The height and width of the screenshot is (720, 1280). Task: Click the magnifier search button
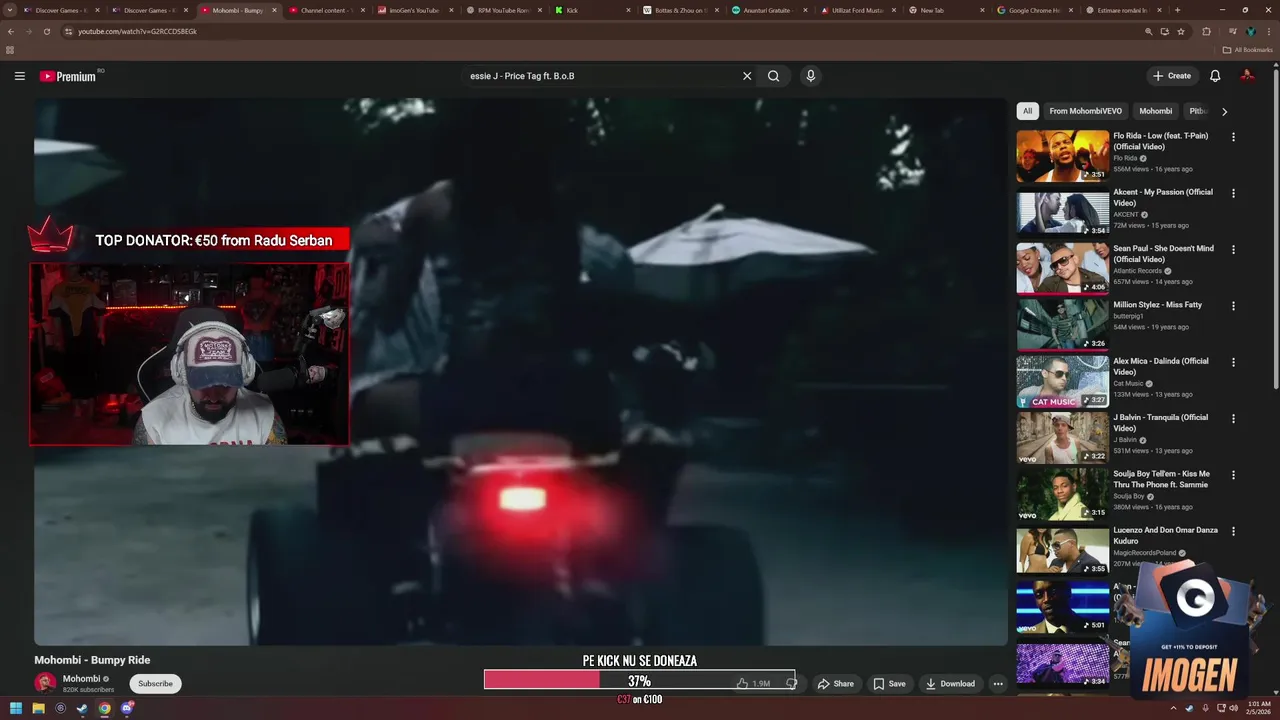click(773, 76)
